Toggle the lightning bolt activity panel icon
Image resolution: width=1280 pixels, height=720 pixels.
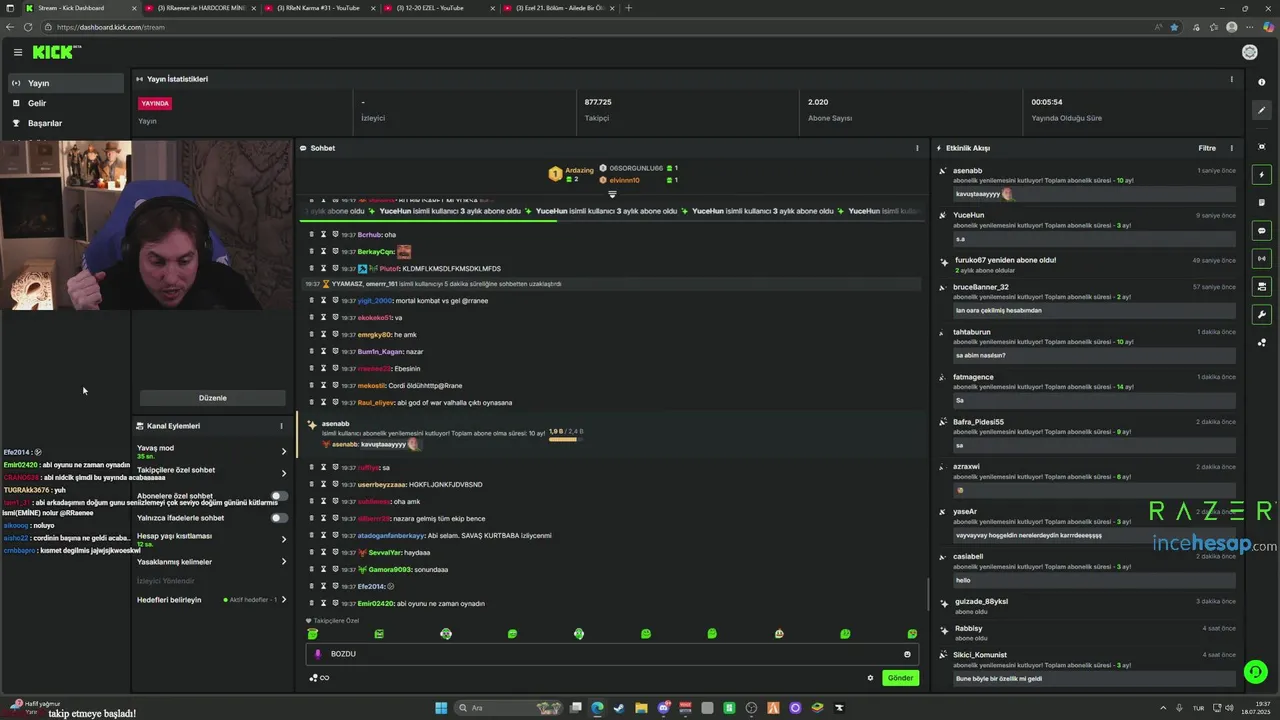[1262, 175]
